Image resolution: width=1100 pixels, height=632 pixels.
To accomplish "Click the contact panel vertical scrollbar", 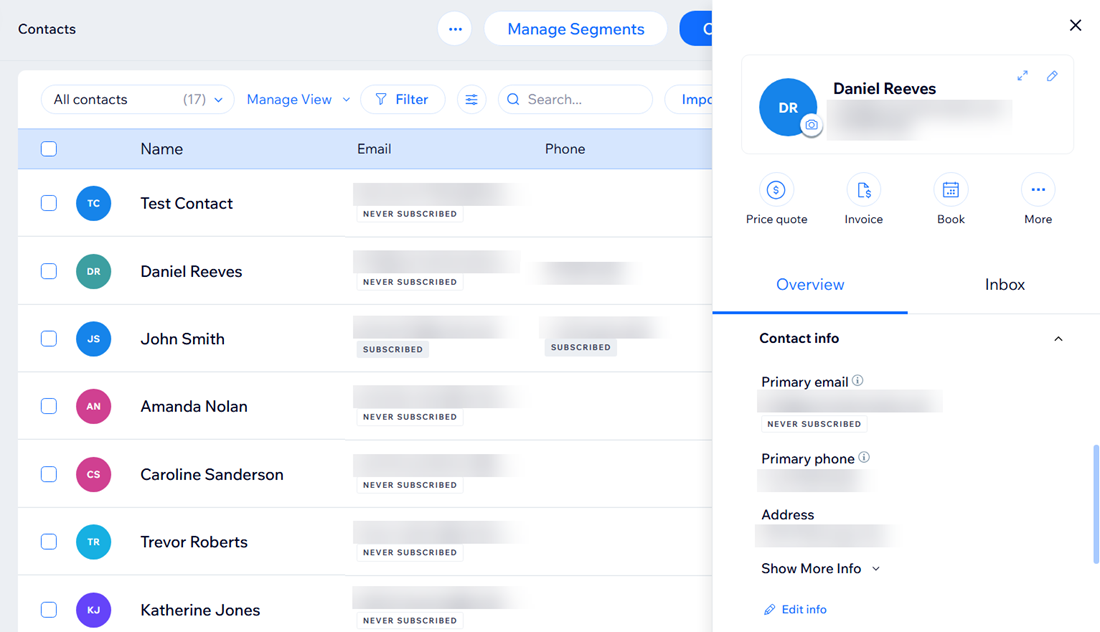I will (x=1096, y=504).
